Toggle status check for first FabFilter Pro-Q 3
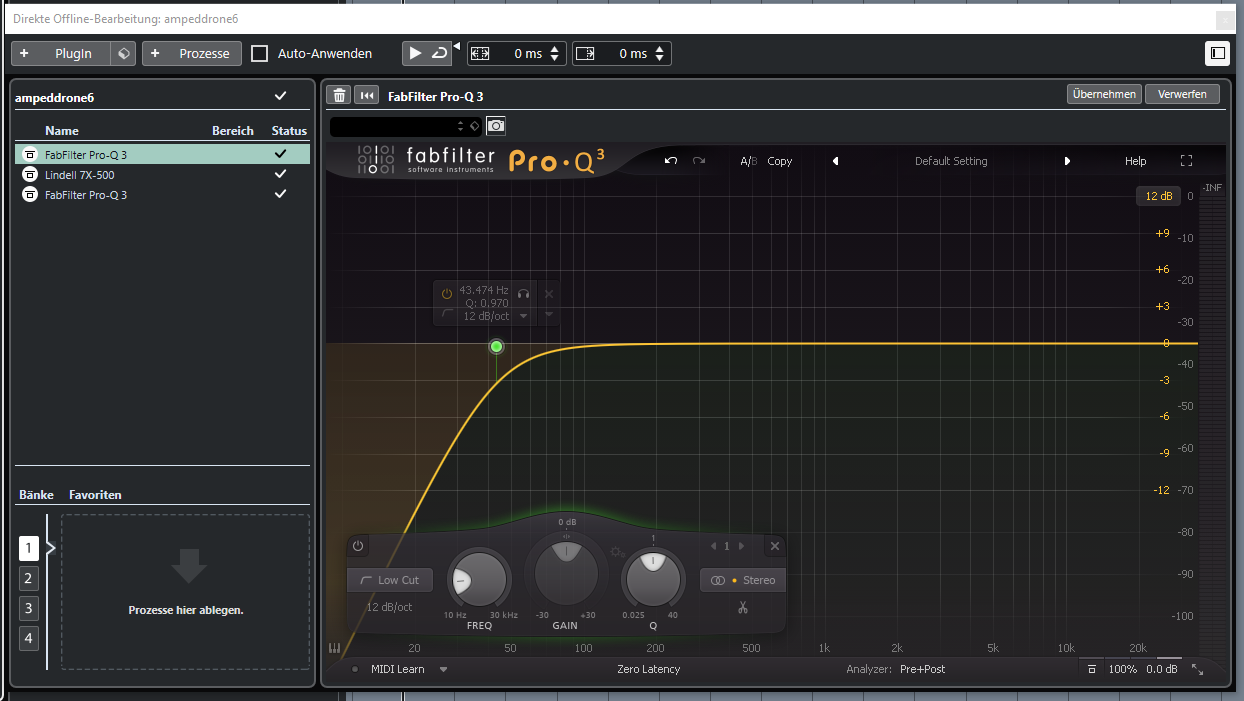 280,155
